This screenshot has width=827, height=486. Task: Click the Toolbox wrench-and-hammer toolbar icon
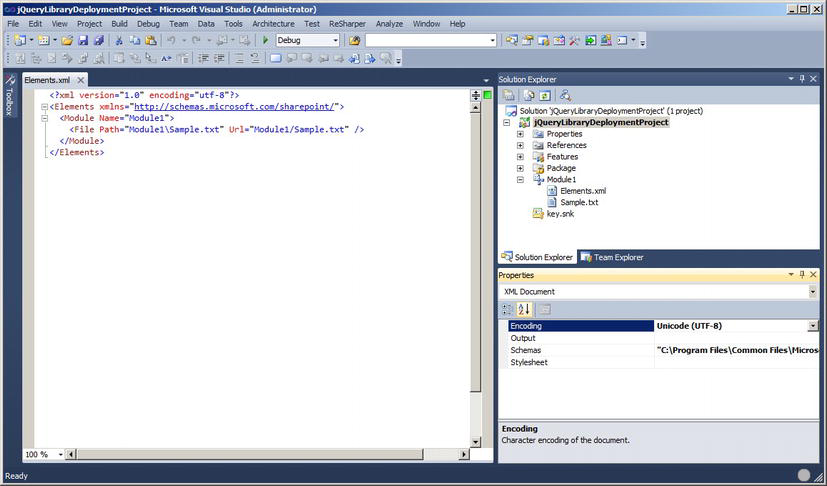point(574,40)
